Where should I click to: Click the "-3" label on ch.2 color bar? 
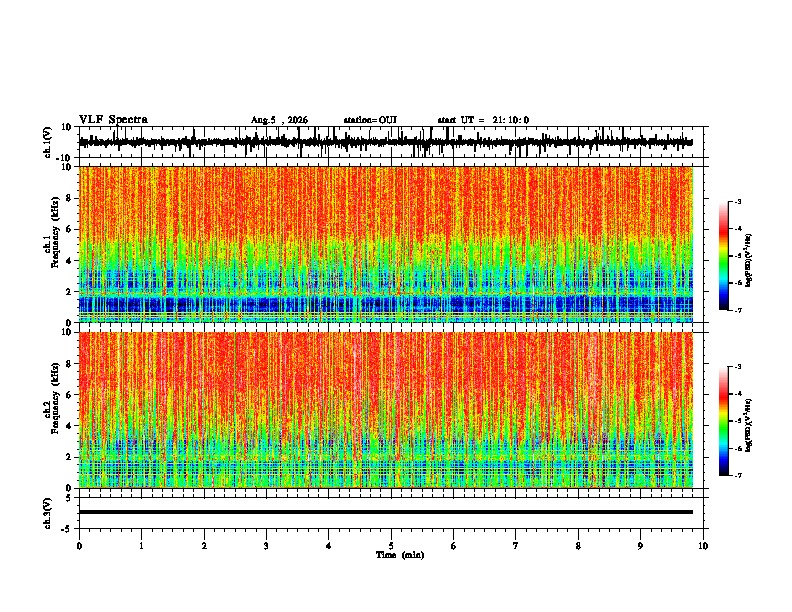click(737, 367)
